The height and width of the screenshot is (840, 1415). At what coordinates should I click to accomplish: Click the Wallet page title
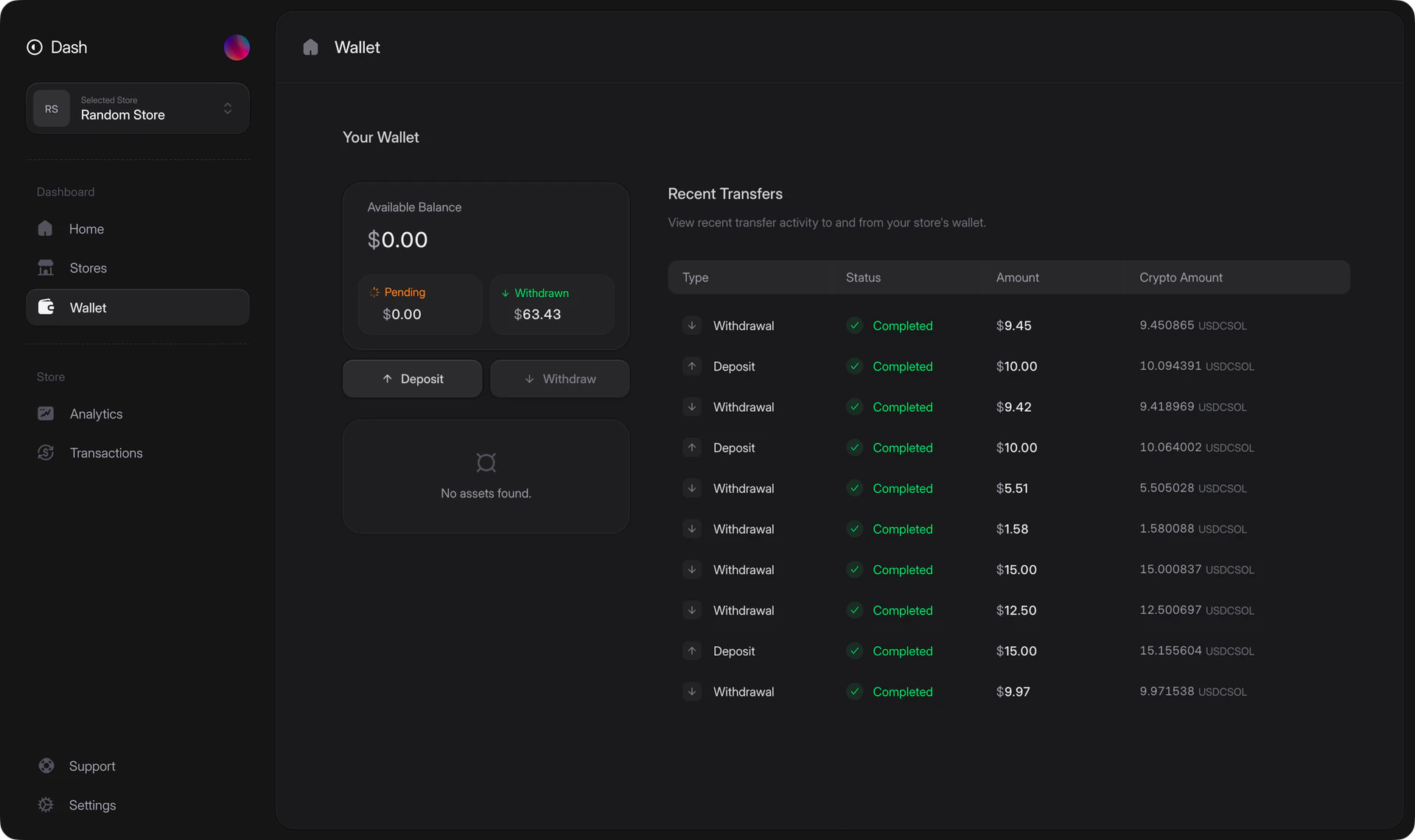click(x=357, y=47)
